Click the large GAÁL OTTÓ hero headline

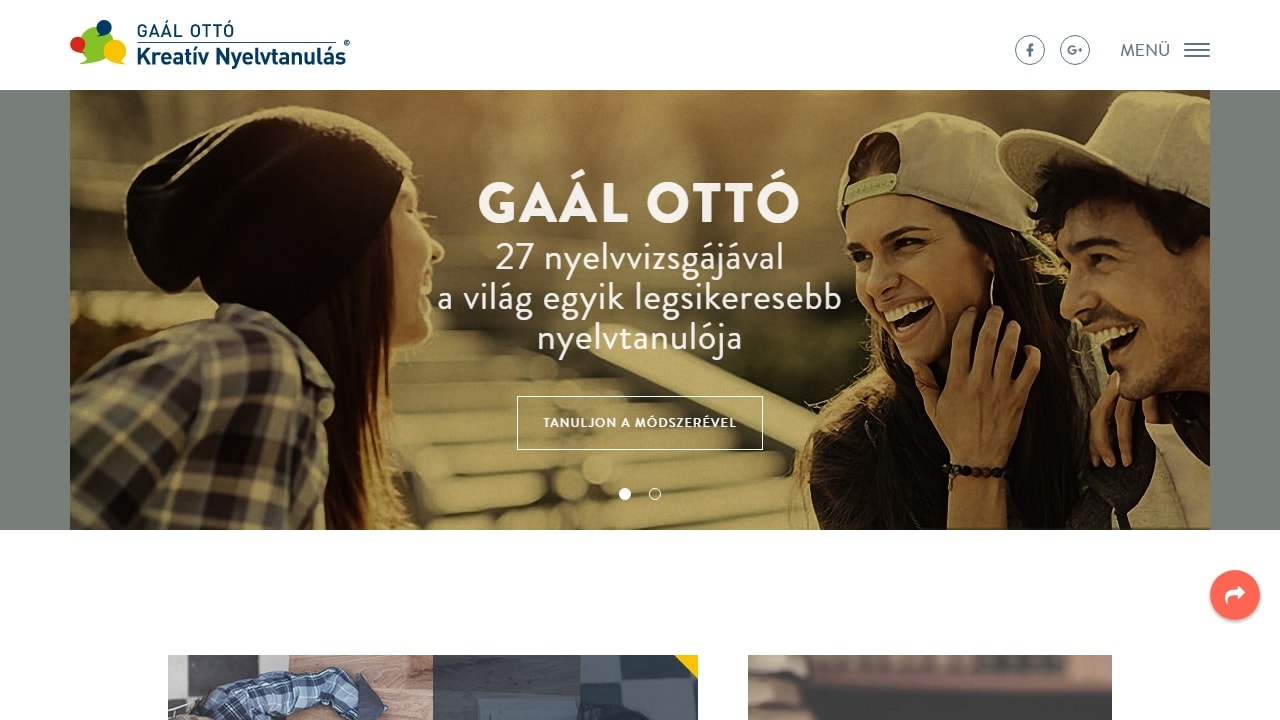(639, 203)
